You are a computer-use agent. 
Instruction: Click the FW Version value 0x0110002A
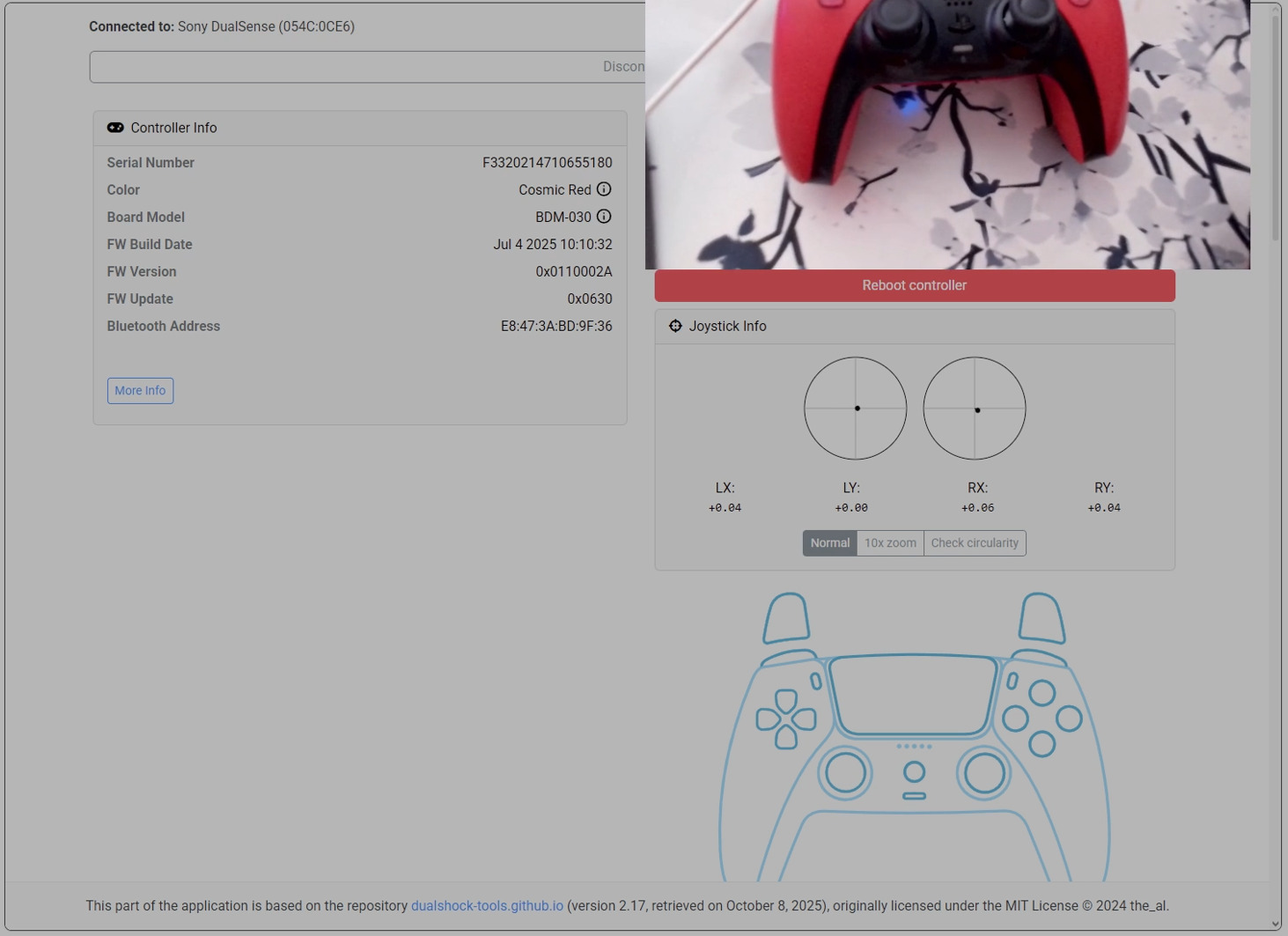tap(574, 272)
